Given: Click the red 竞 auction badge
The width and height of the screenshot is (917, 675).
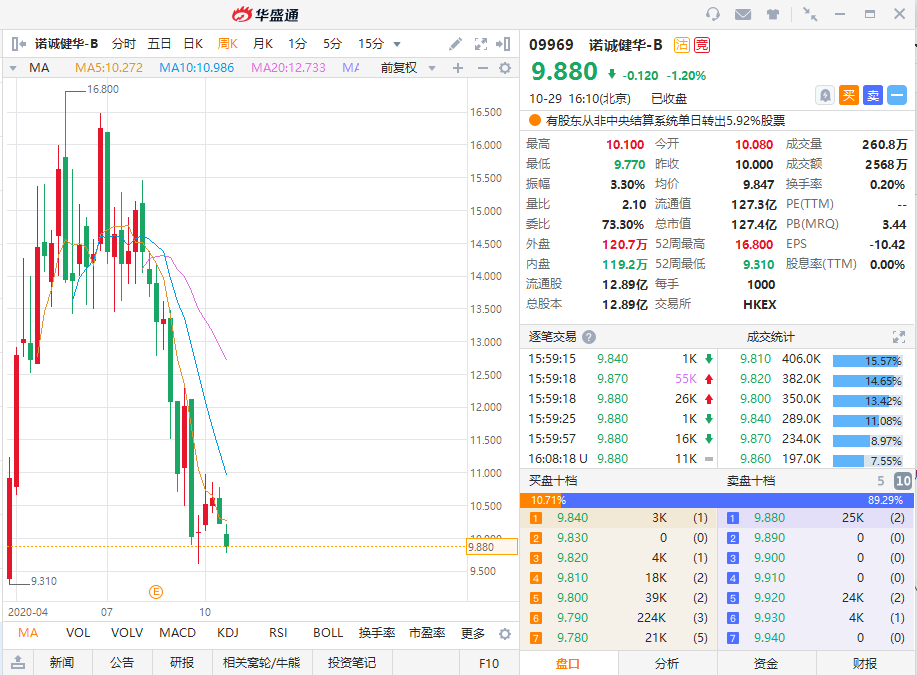Looking at the screenshot, I should pyautogui.click(x=702, y=45).
